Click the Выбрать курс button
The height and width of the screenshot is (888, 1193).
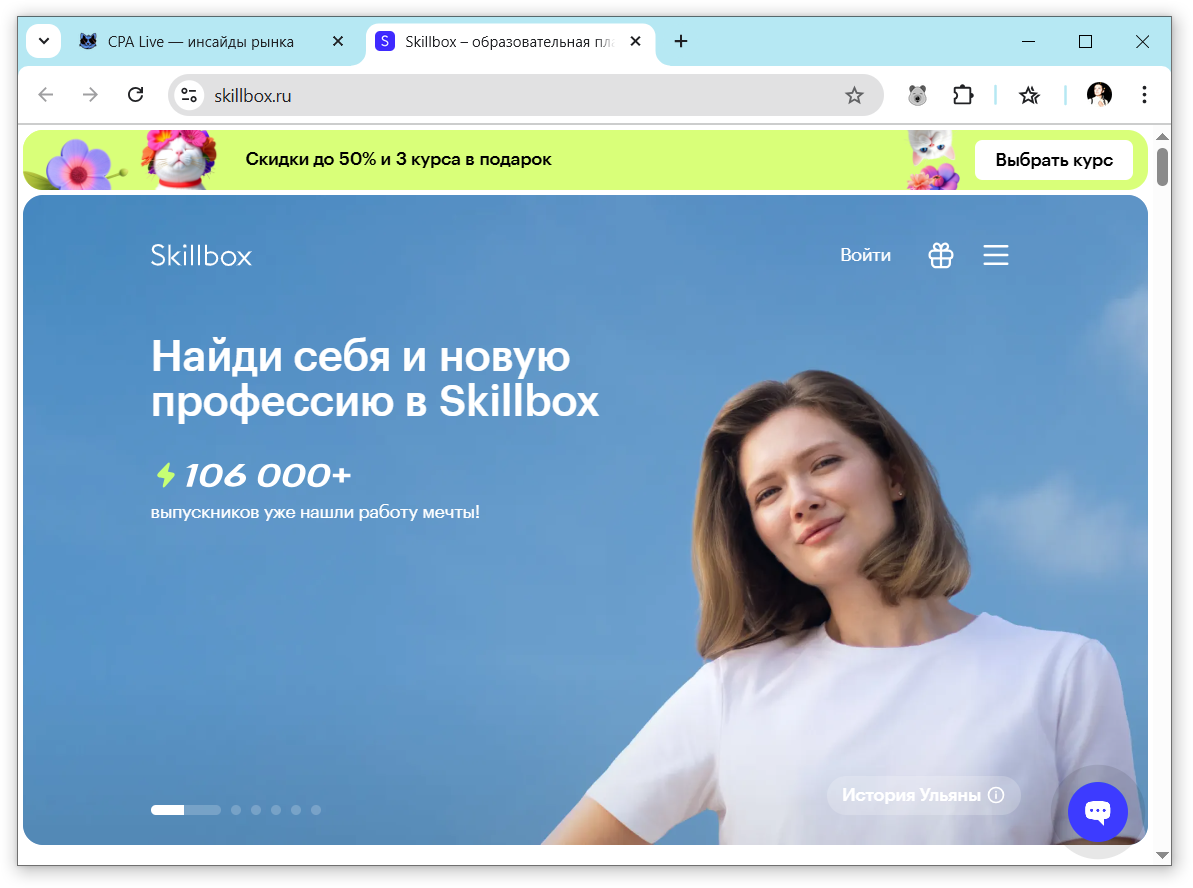[1054, 160]
